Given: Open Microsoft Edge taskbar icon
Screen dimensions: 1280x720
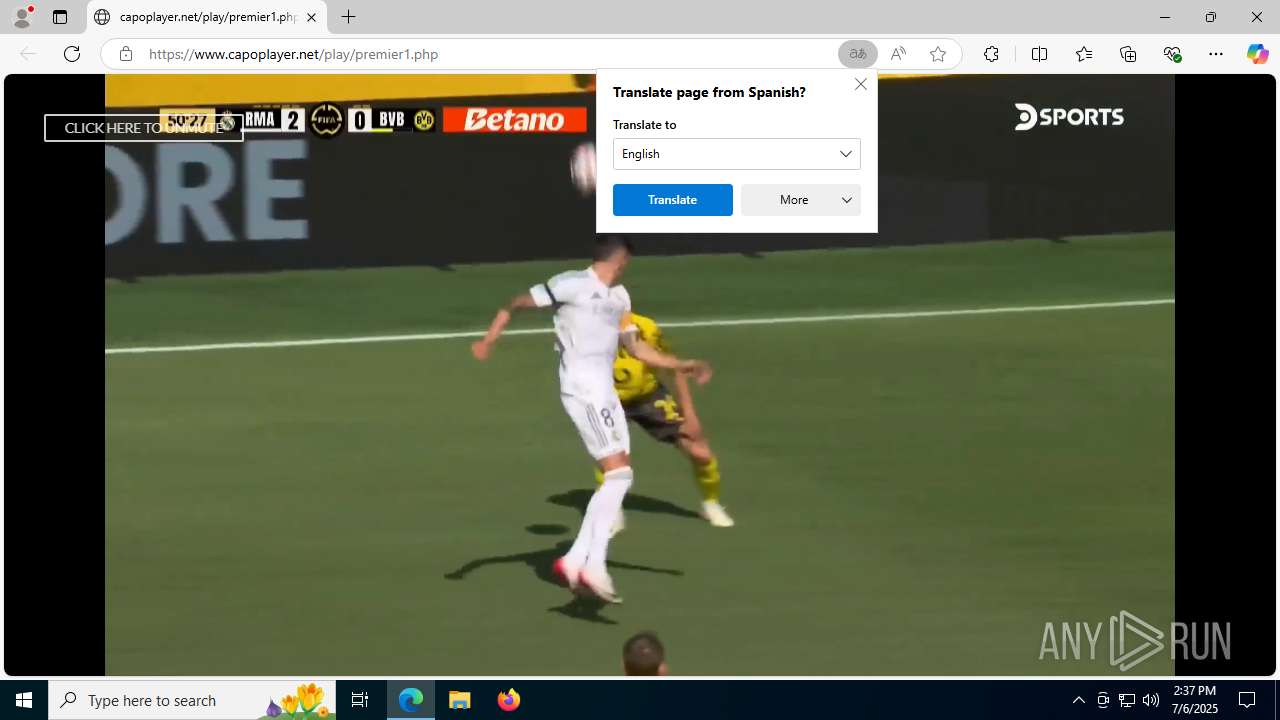Looking at the screenshot, I should click(x=411, y=700).
